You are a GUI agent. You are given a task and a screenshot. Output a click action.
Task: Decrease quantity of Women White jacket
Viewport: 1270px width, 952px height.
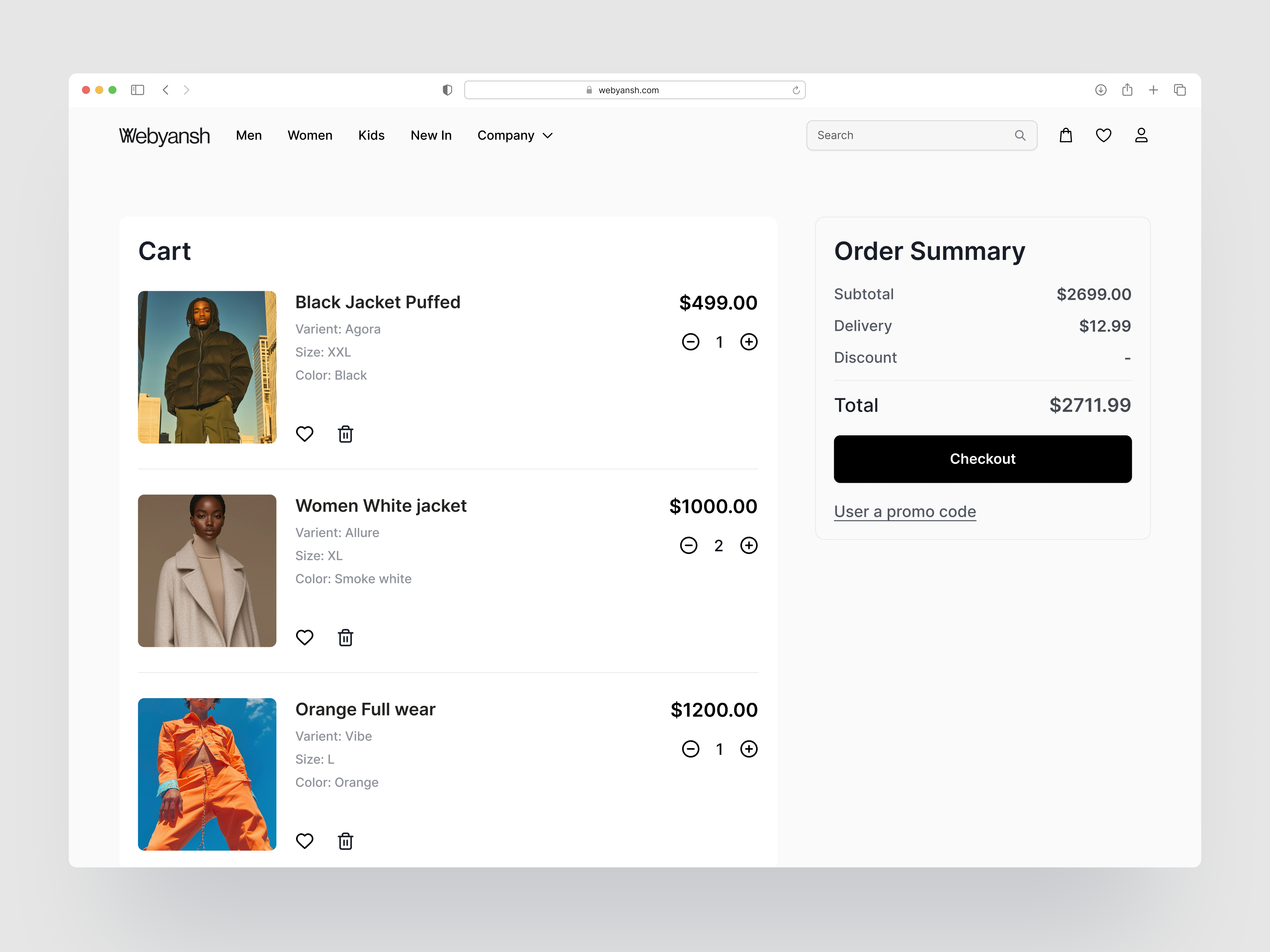click(x=688, y=546)
